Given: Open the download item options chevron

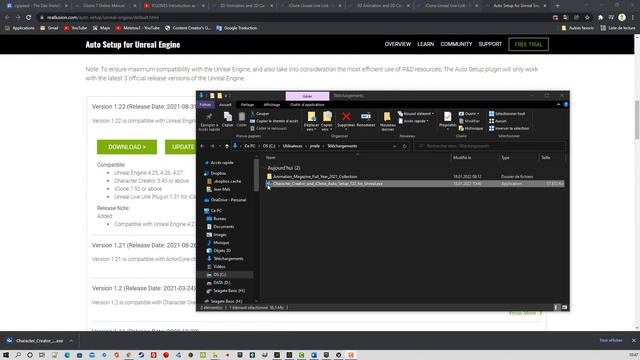Looking at the screenshot, I should point(71,340).
